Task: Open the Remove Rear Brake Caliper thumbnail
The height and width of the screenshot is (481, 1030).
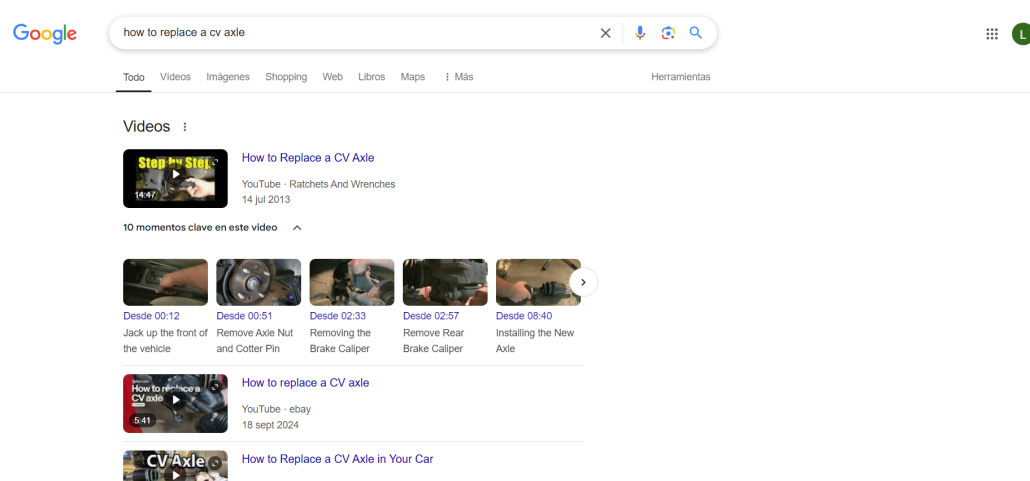Action: [445, 283]
